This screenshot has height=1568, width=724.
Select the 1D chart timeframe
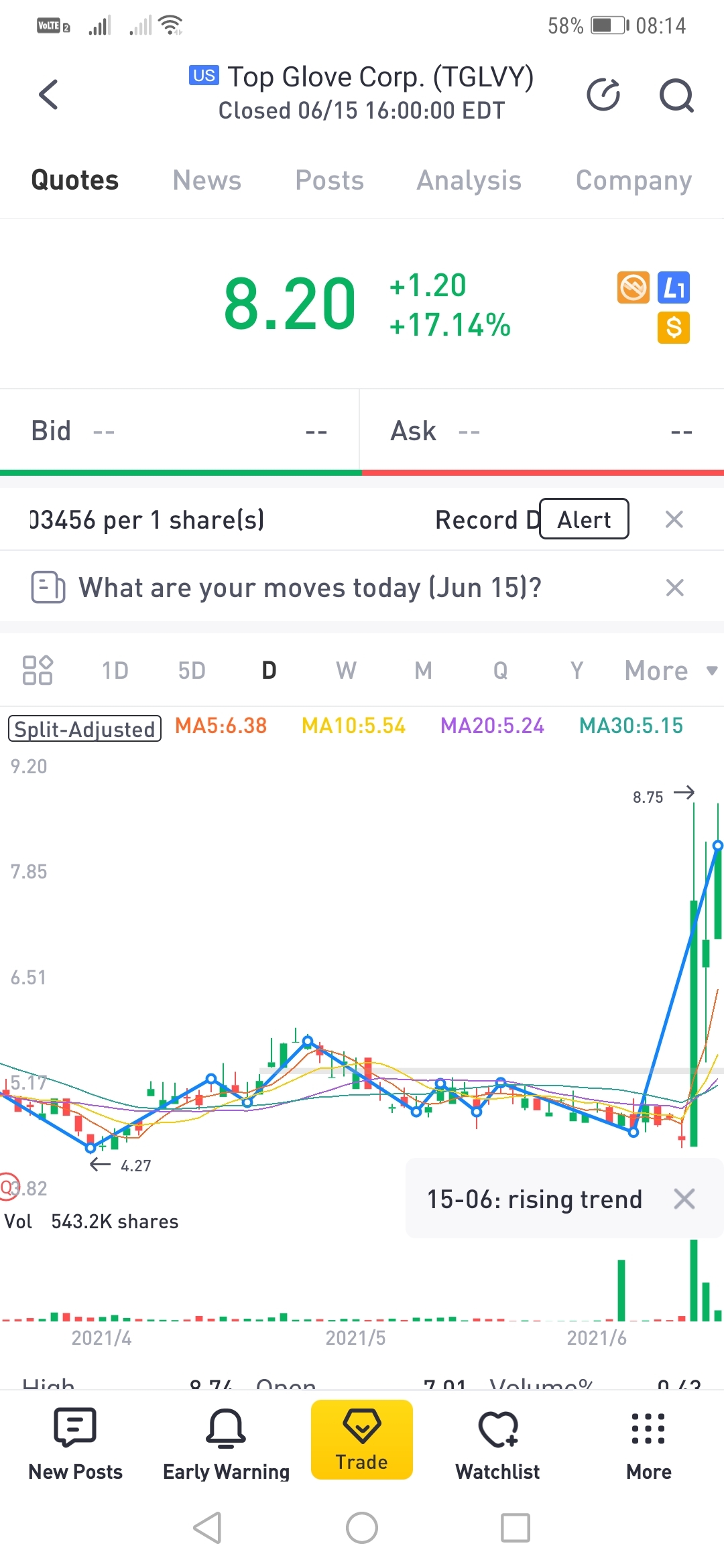pos(115,670)
